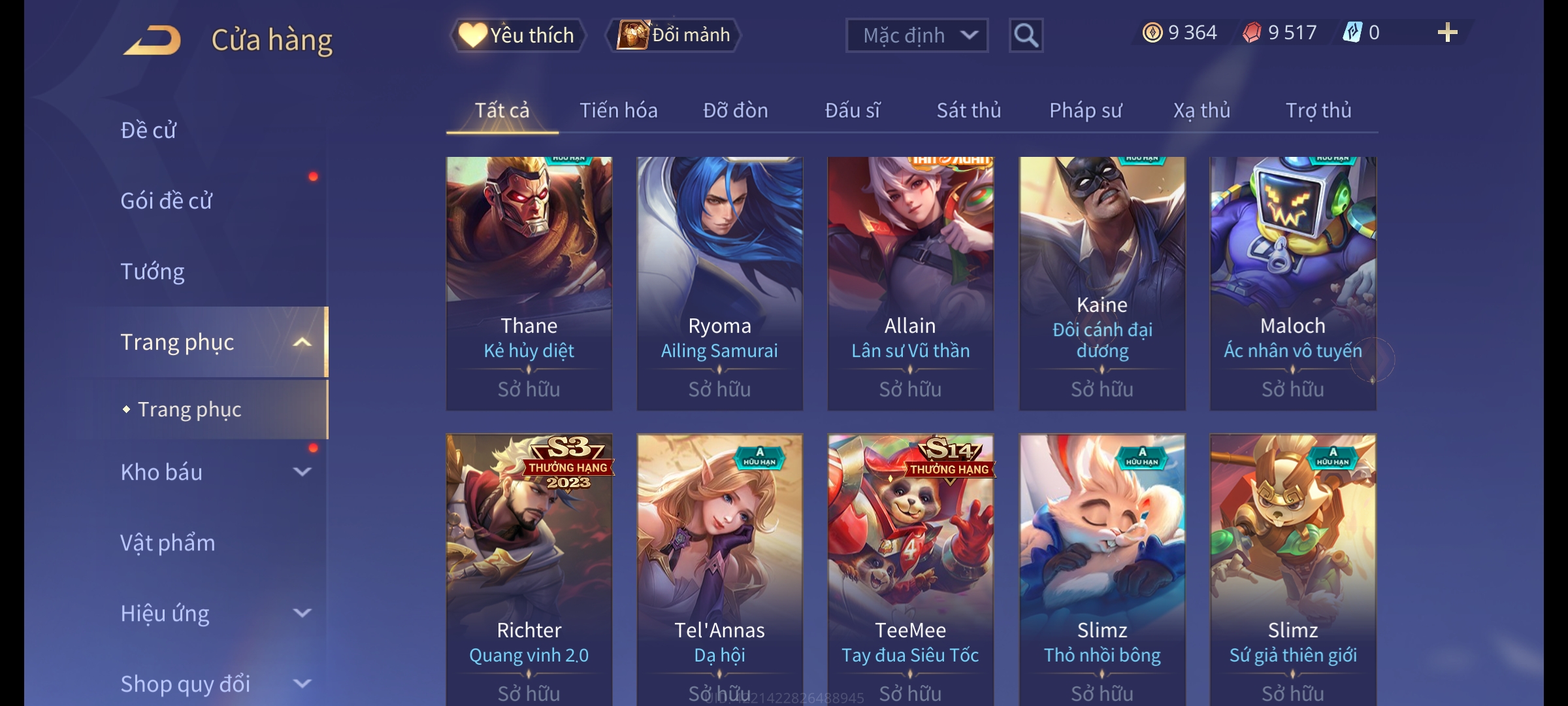Expand the Shop quy đổi section
Screen dimensions: 1568x706
click(301, 684)
